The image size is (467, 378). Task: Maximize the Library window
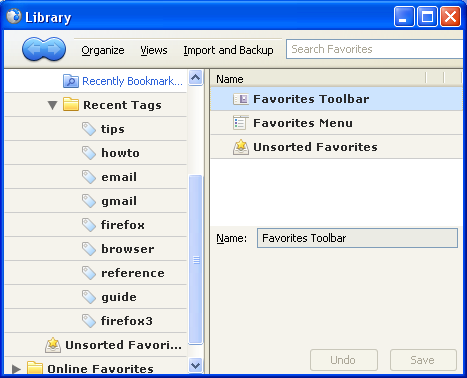427,16
